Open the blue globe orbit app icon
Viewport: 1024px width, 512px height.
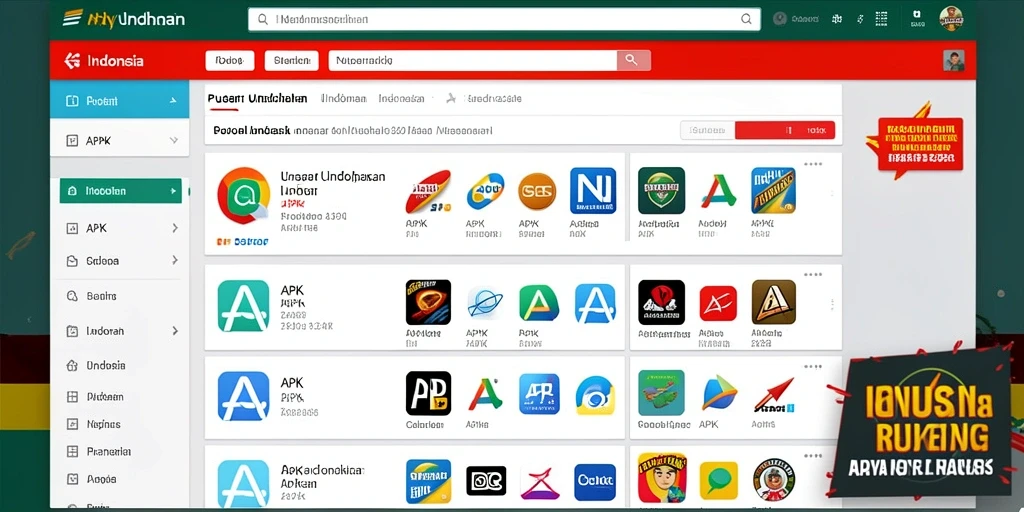(x=485, y=303)
